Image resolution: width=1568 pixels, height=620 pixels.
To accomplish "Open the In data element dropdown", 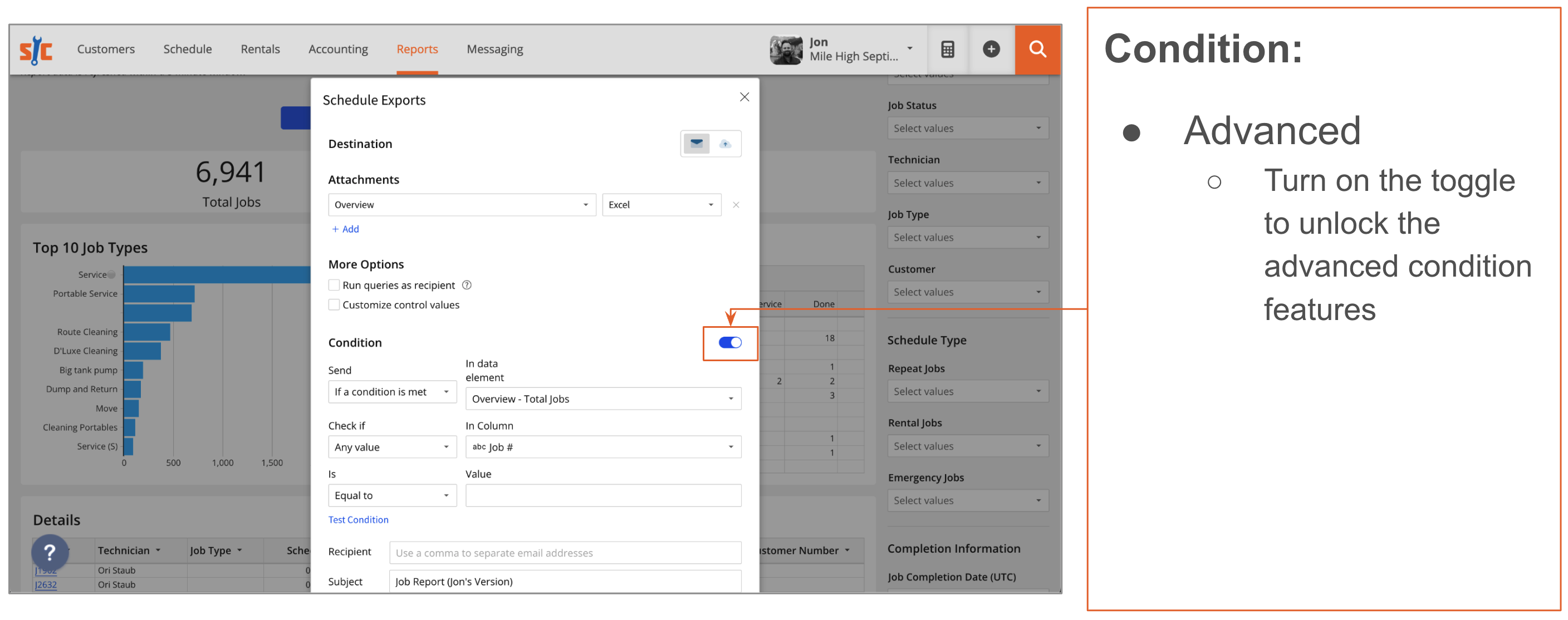I will click(x=602, y=398).
